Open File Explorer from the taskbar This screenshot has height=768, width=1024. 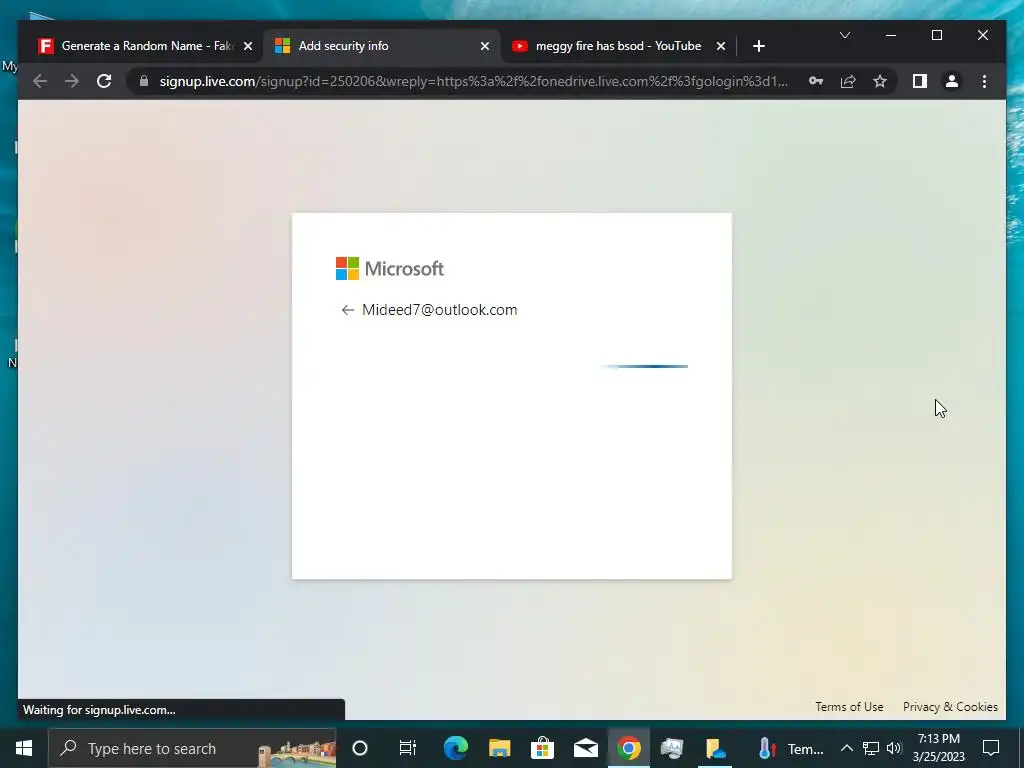click(x=500, y=748)
